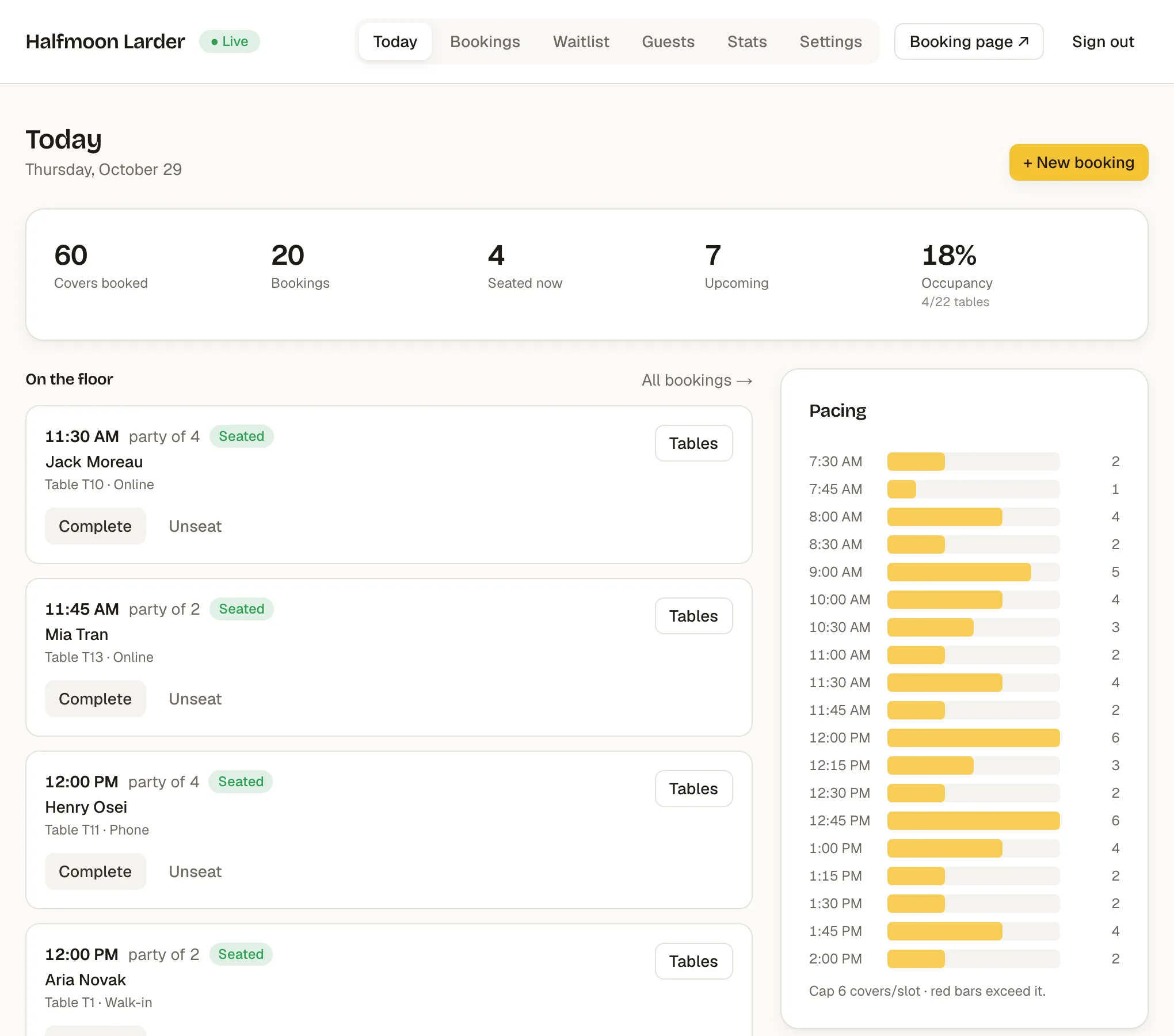This screenshot has height=1036, width=1174.
Task: Complete Mia Tran's booking
Action: (95, 699)
